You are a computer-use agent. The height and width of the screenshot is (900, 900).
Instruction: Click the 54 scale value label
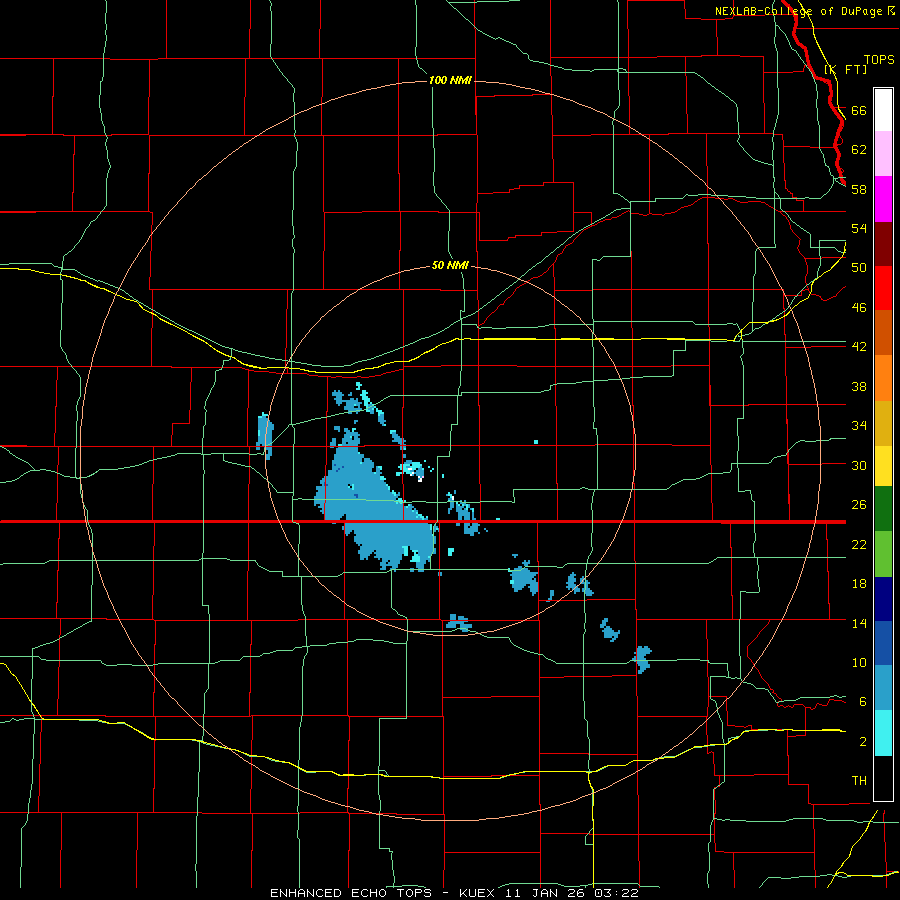click(859, 228)
